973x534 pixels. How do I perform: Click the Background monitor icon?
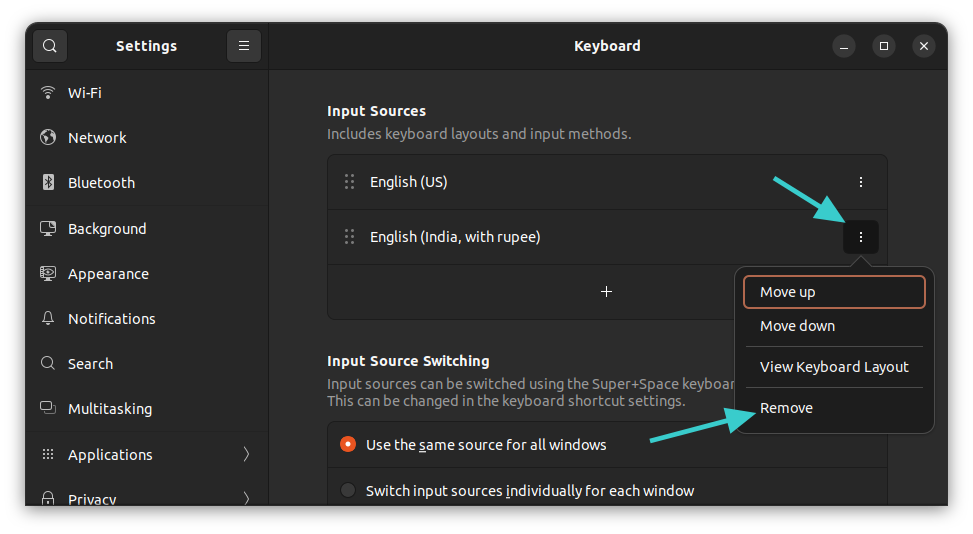click(x=47, y=229)
